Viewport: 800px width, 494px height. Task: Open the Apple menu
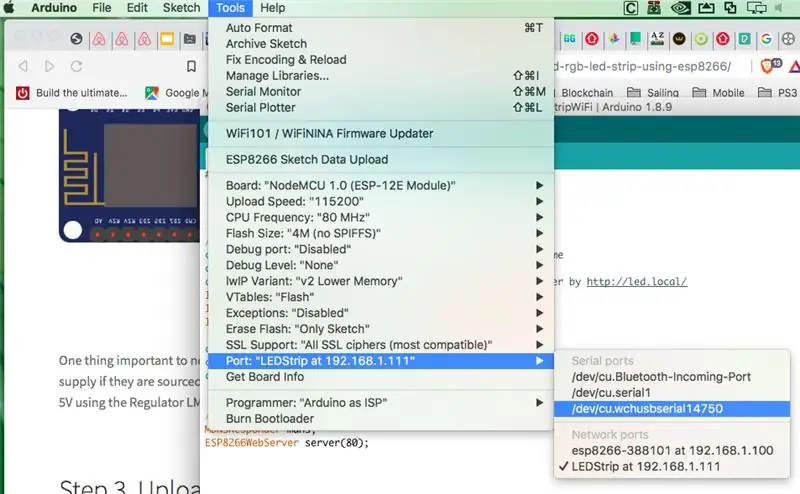[10, 8]
